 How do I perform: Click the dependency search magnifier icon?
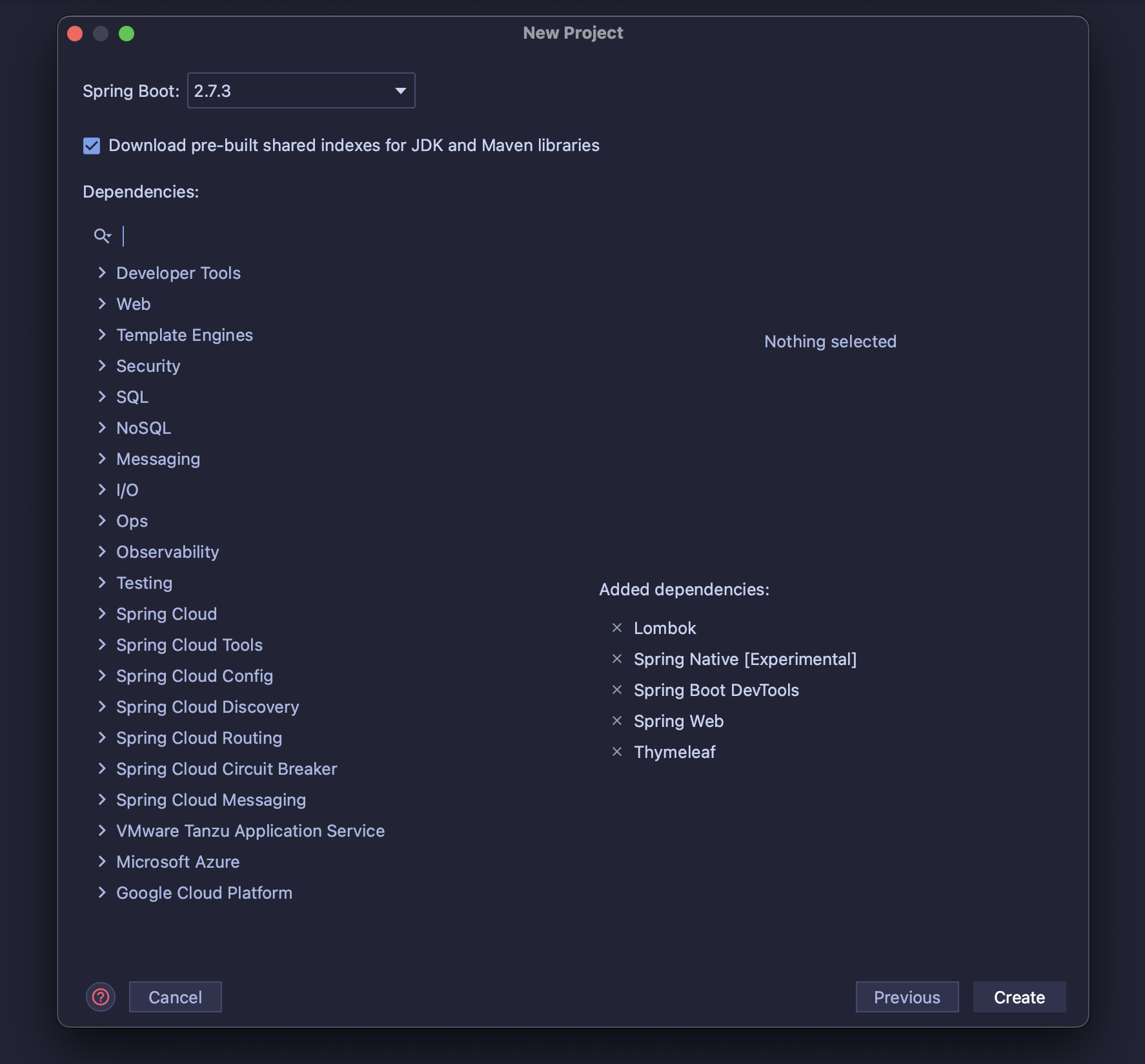click(102, 236)
